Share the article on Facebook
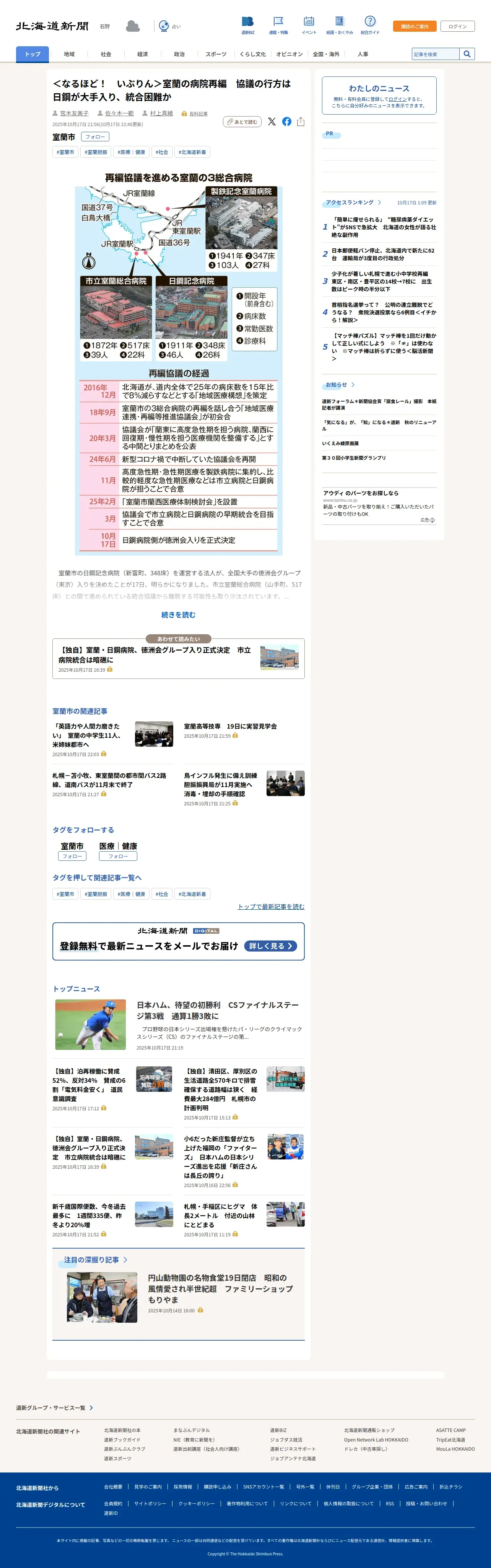This screenshot has height=1568, width=491. pyautogui.click(x=286, y=122)
